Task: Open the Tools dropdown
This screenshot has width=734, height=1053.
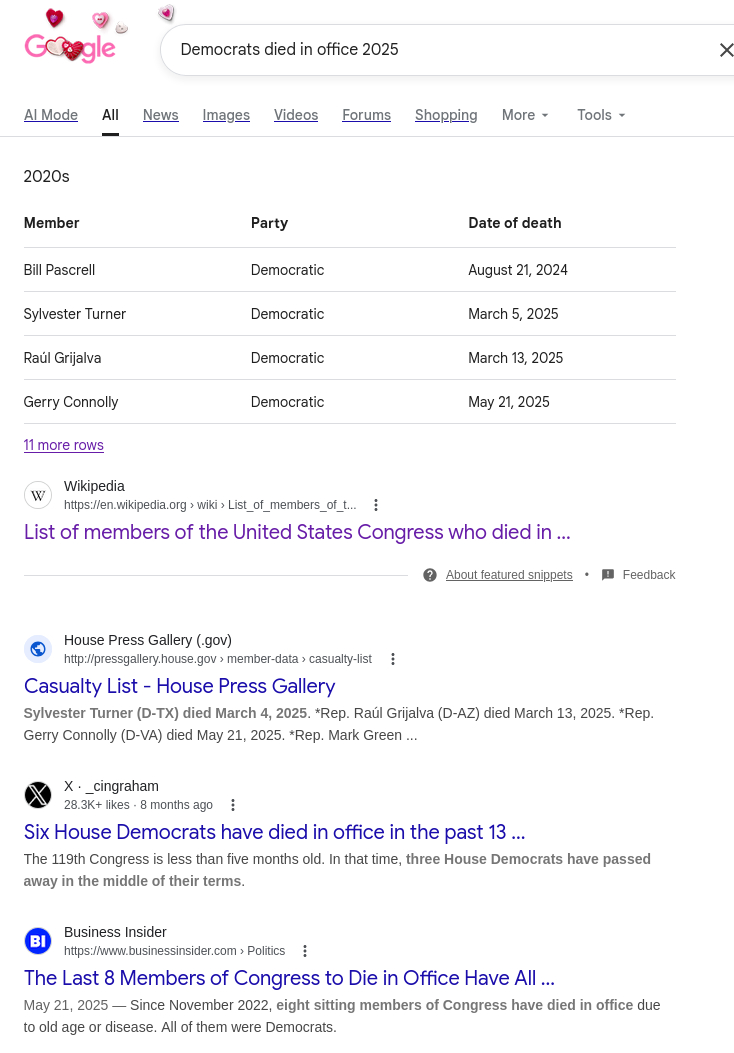Action: pyautogui.click(x=601, y=115)
